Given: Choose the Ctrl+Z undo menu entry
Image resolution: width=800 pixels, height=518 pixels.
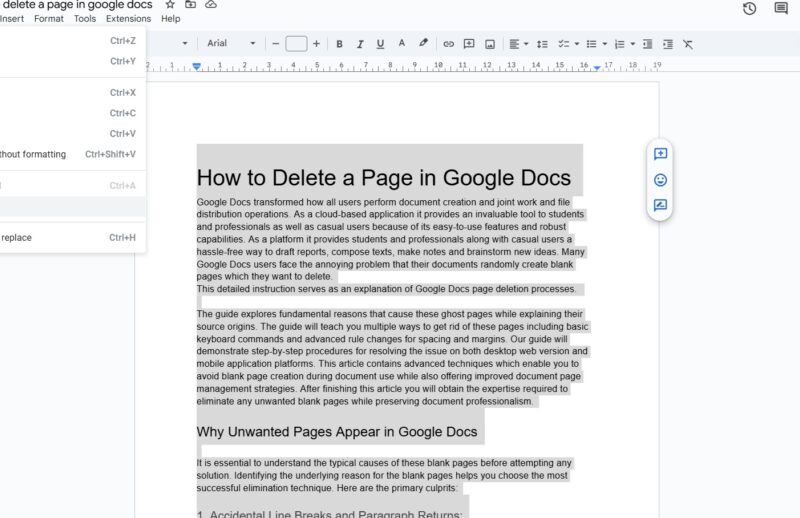Looking at the screenshot, I should click(x=72, y=41).
